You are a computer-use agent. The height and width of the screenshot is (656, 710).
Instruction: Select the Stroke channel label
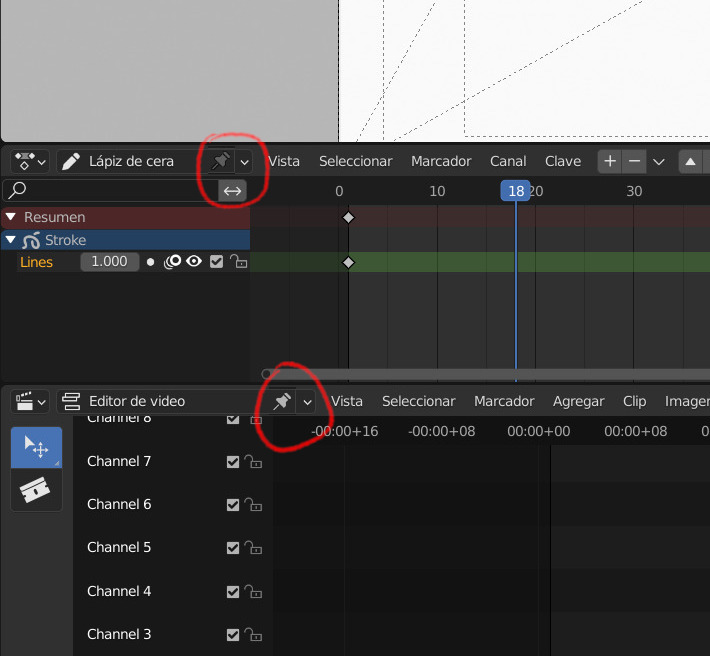tap(65, 240)
